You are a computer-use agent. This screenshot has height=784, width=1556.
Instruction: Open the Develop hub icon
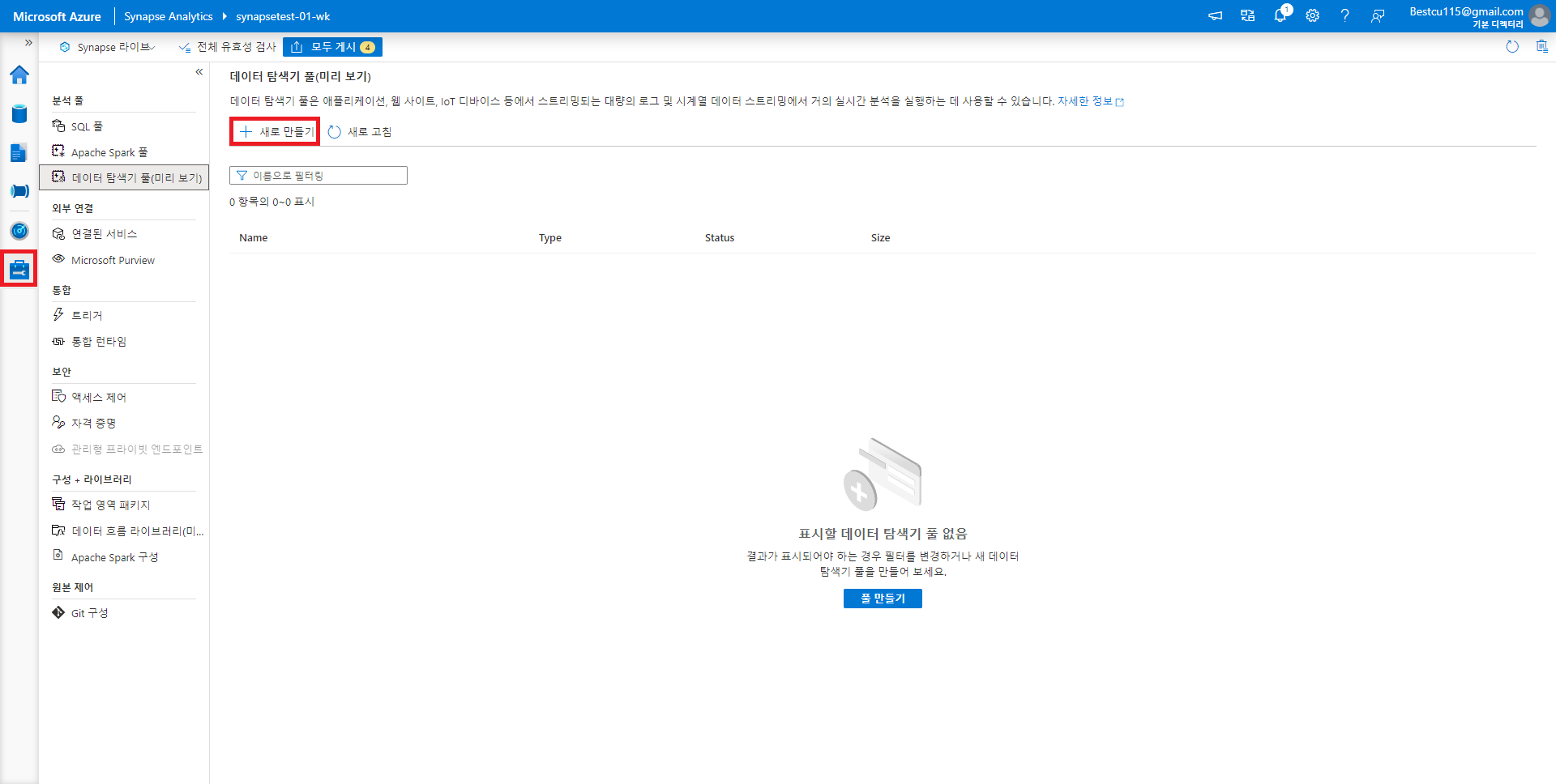[x=19, y=152]
